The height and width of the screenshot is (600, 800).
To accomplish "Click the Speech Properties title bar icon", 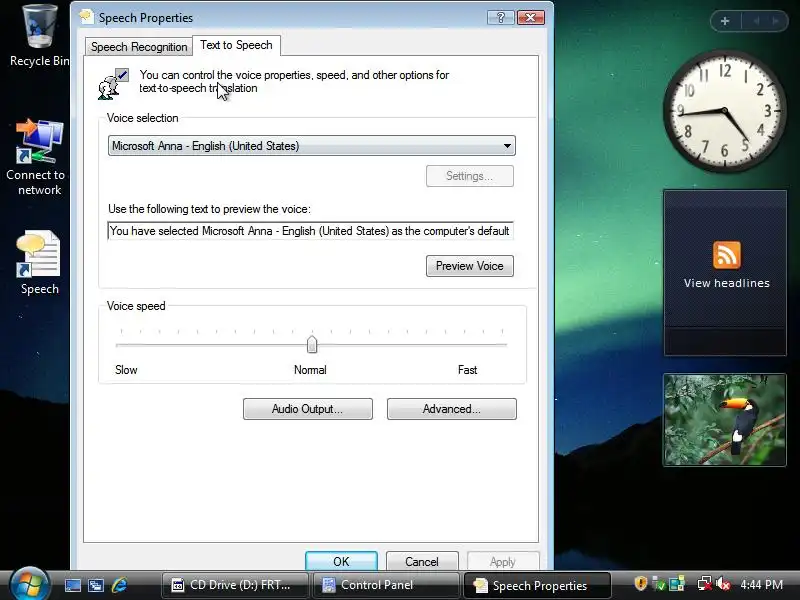I will tap(86, 17).
